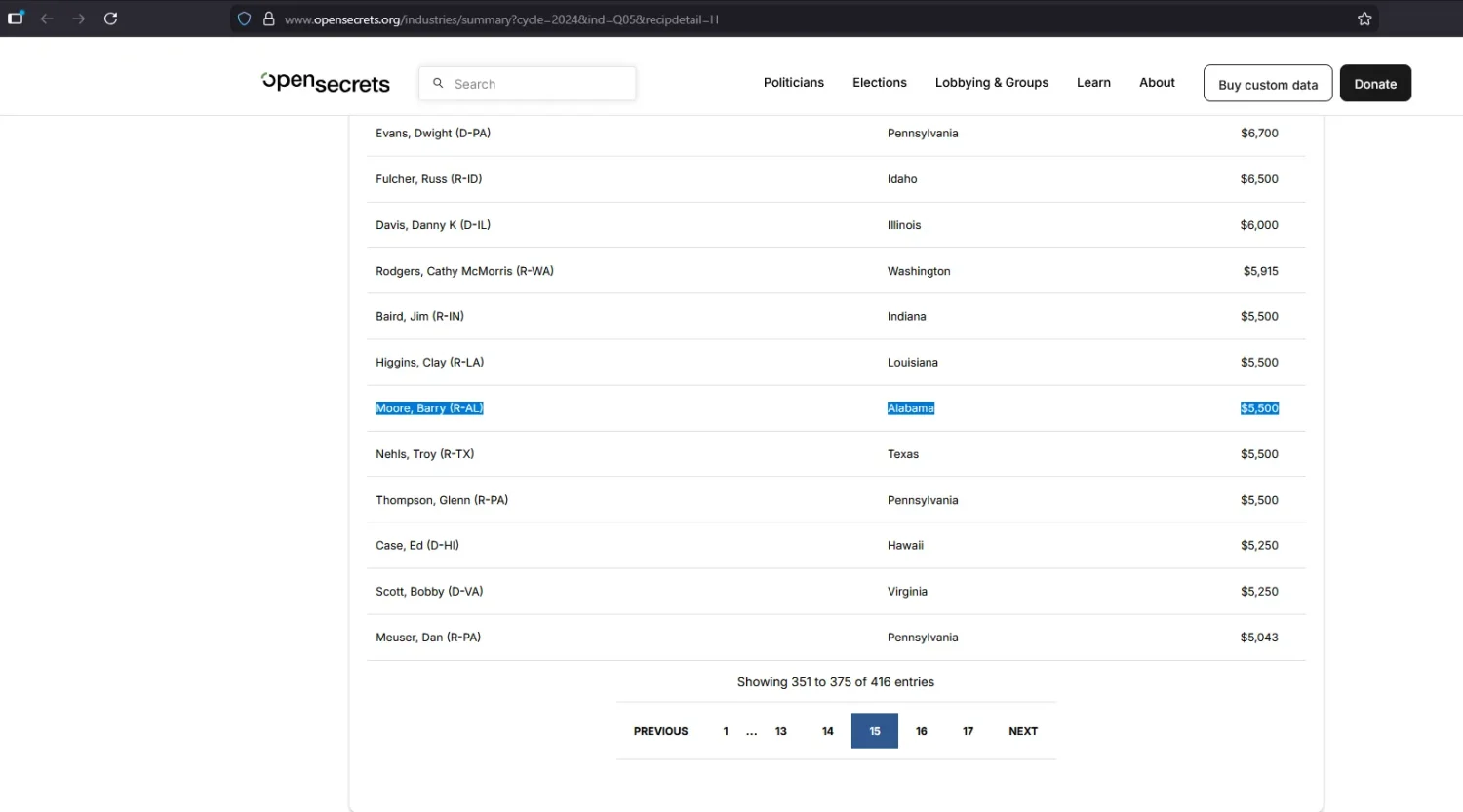
Task: Click Davis, Danny K (D-IL) name
Action: (x=433, y=225)
